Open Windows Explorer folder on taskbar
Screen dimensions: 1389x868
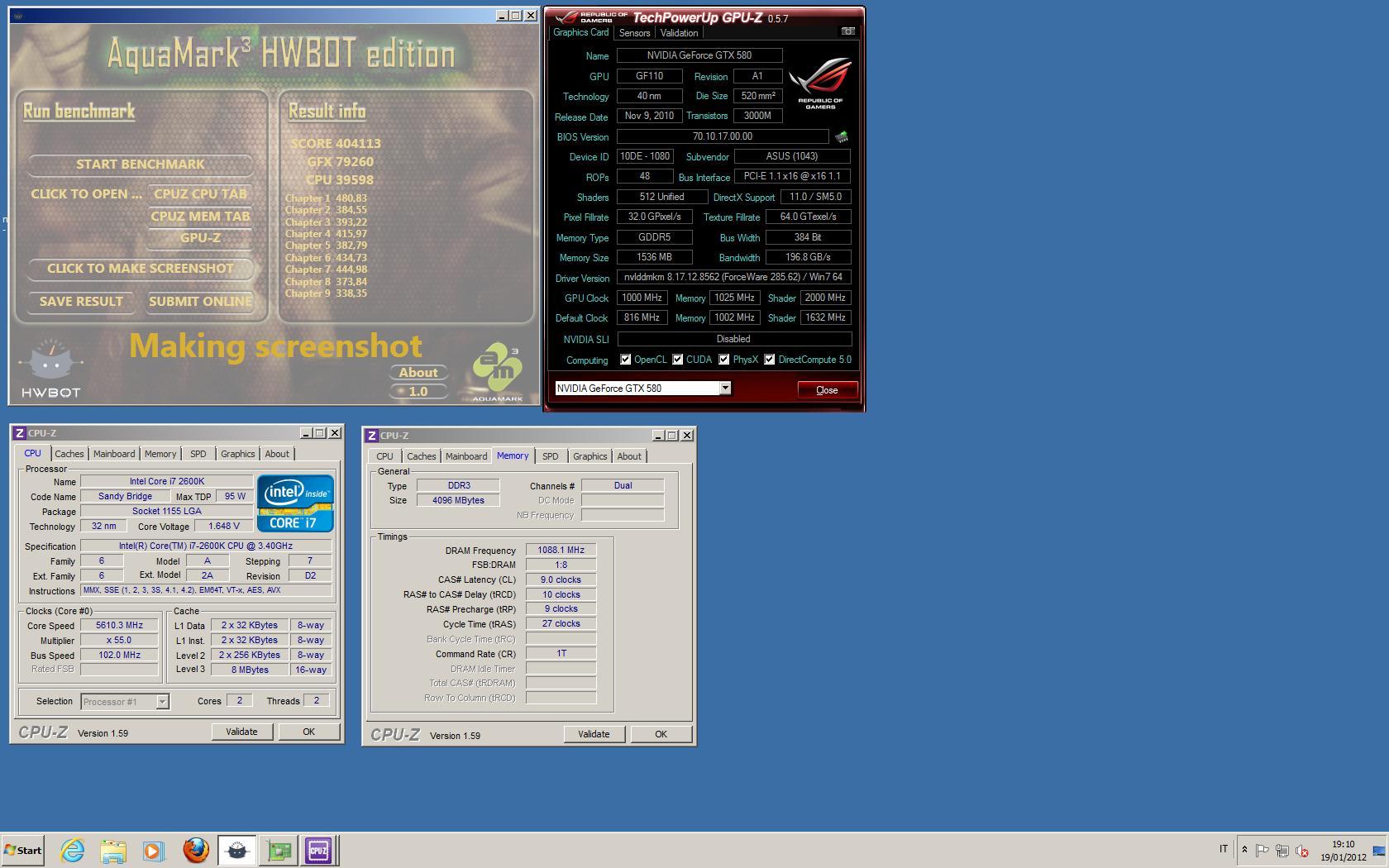tap(113, 850)
